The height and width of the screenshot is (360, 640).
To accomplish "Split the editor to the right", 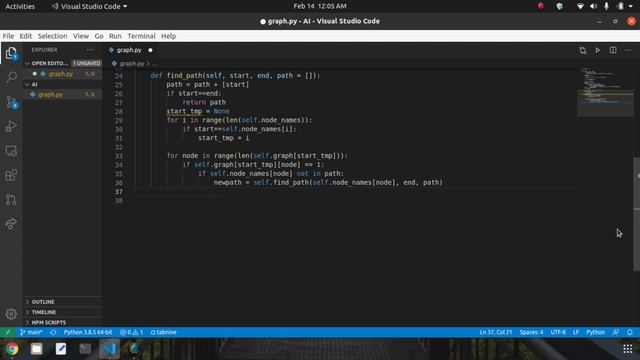I will 613,50.
